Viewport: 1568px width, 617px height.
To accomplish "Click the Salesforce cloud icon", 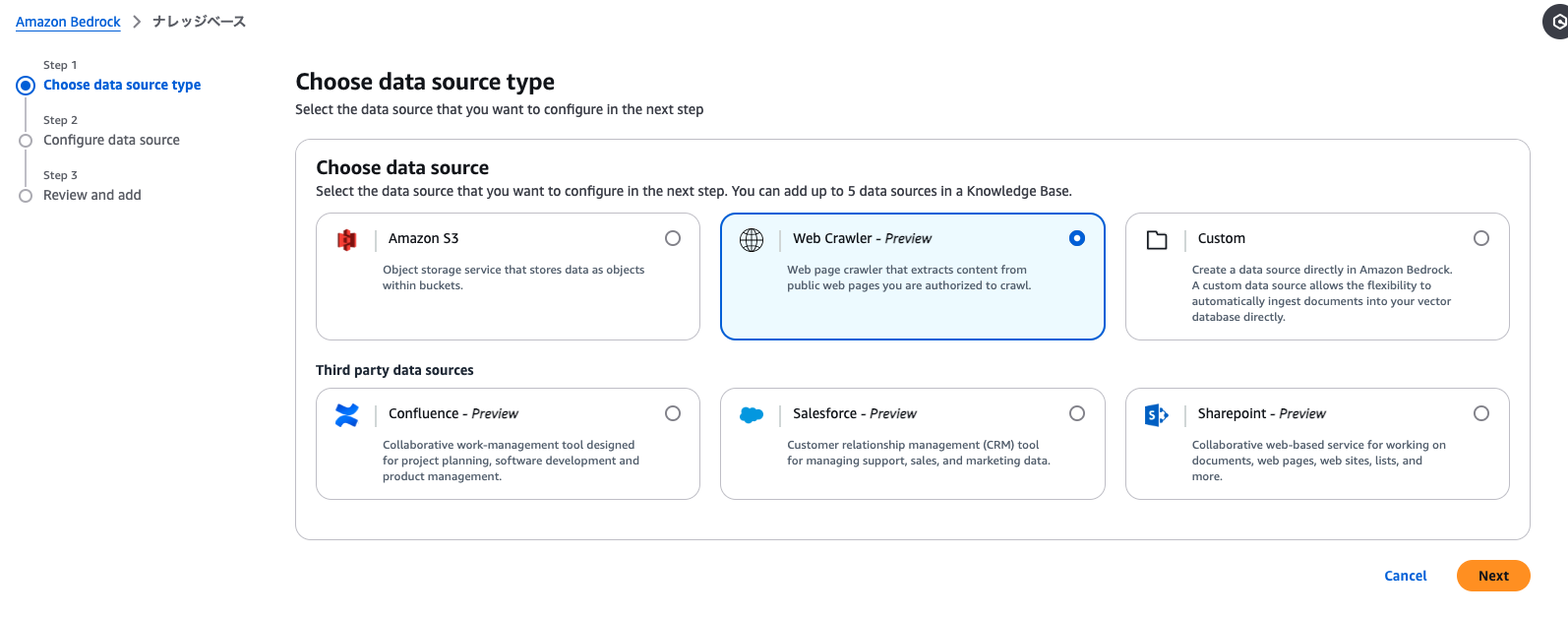I will [x=752, y=414].
